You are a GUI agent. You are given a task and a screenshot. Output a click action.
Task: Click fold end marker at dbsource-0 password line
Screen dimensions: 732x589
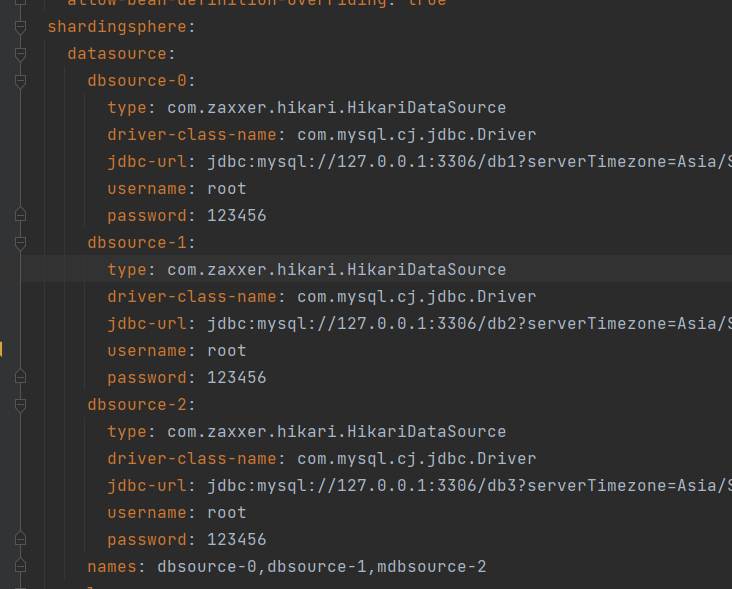(21, 215)
